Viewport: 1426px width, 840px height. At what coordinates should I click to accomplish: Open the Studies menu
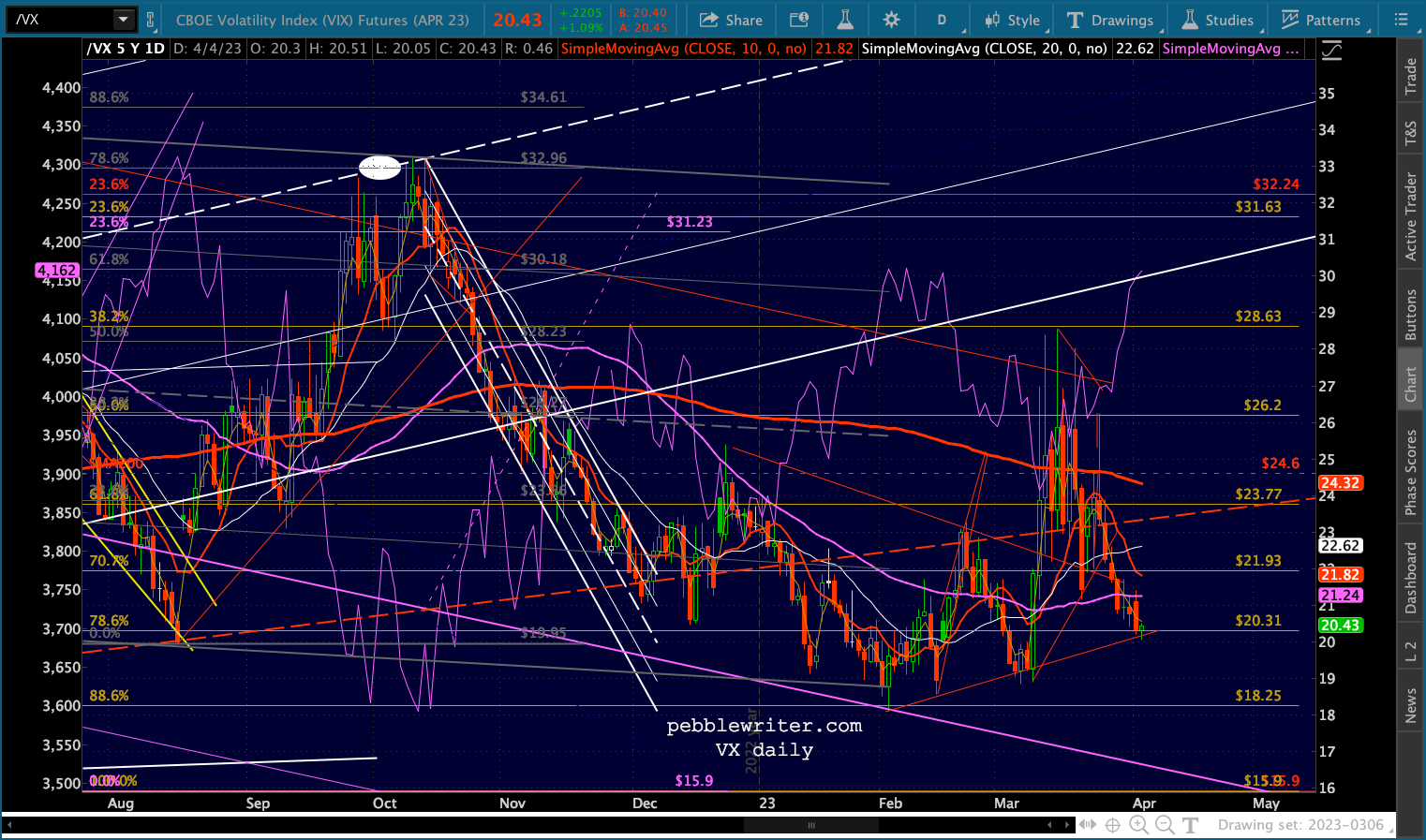tap(1217, 20)
